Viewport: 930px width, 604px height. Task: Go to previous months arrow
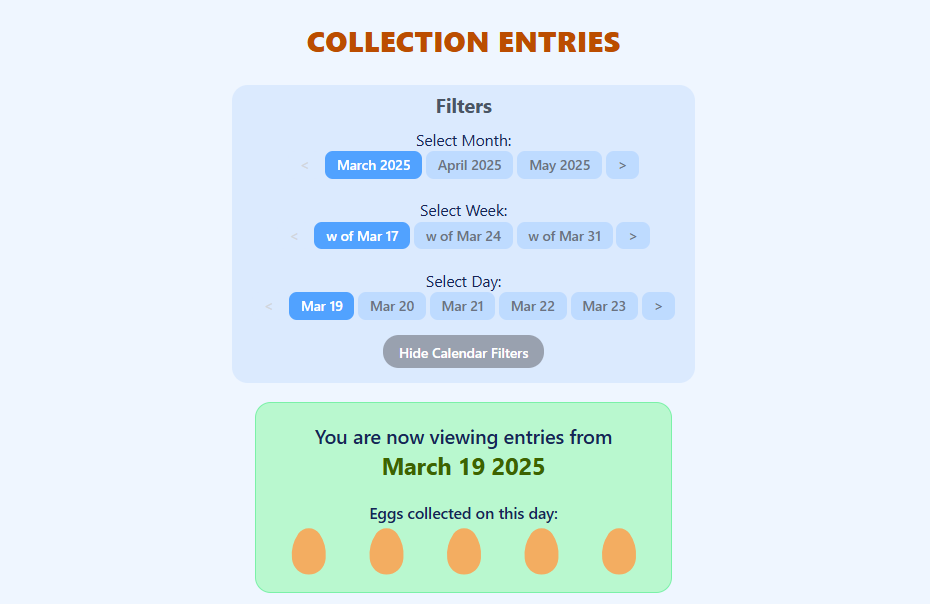[305, 165]
